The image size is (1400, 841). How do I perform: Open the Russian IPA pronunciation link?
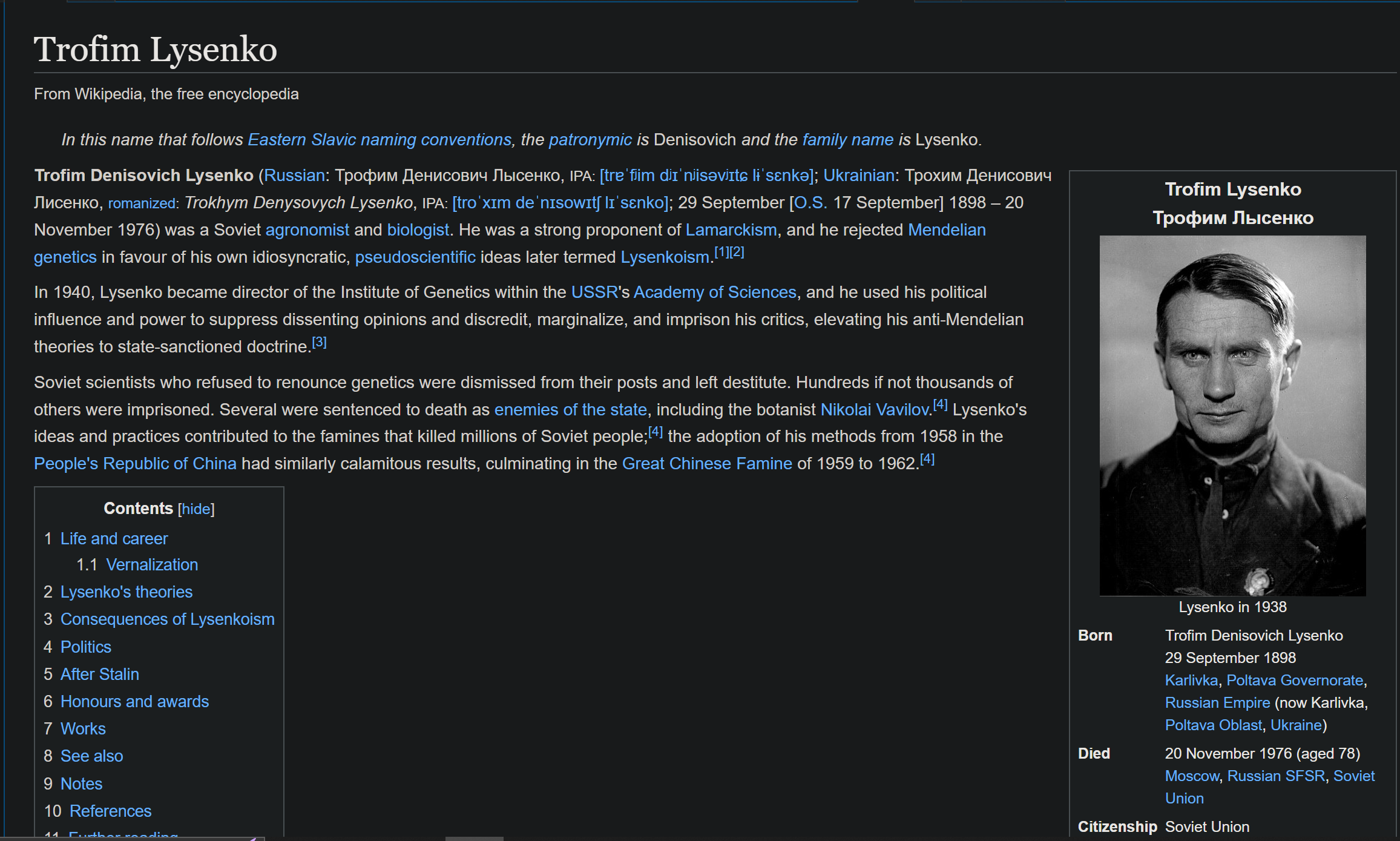(706, 176)
